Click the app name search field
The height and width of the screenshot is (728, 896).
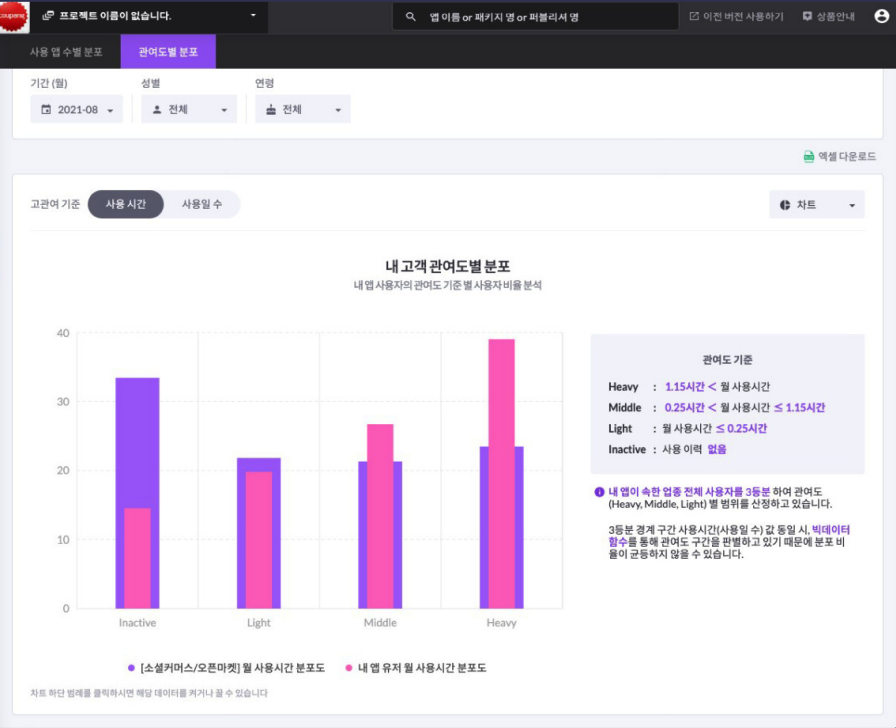[535, 17]
